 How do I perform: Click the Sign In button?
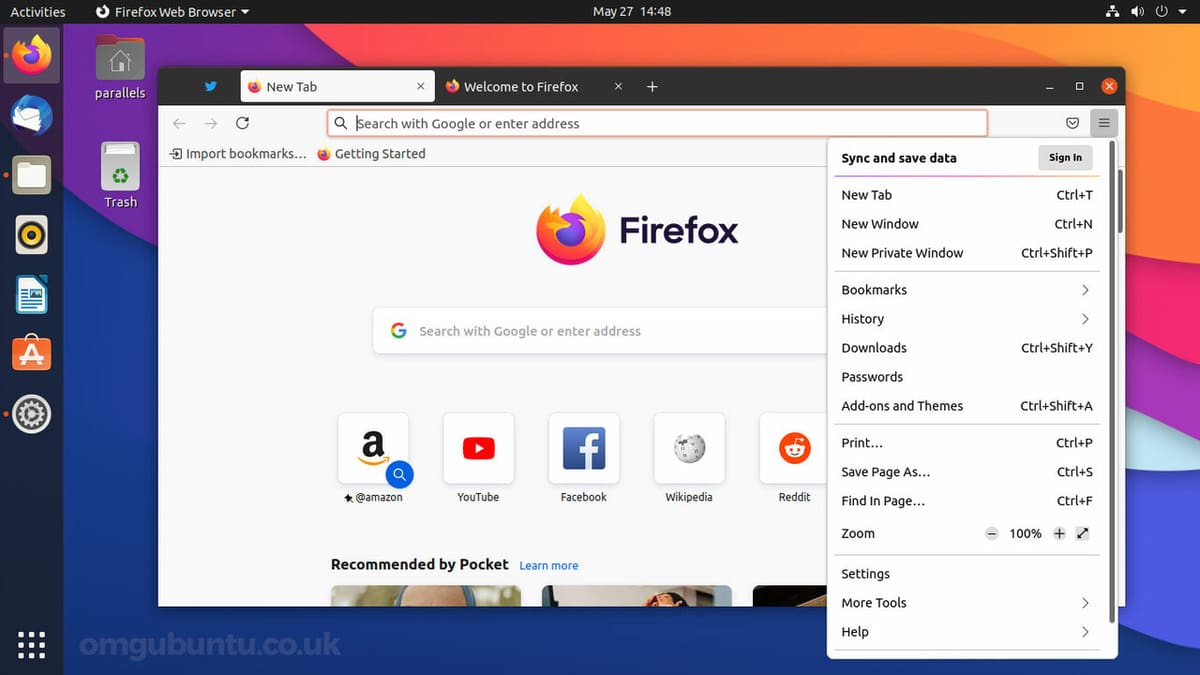(x=1064, y=157)
